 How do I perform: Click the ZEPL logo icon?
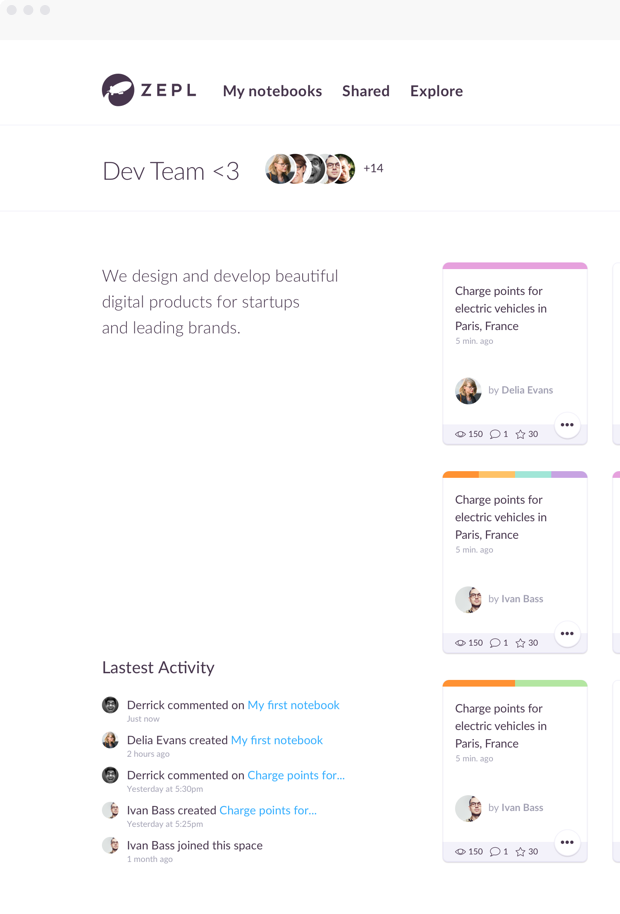coord(118,90)
